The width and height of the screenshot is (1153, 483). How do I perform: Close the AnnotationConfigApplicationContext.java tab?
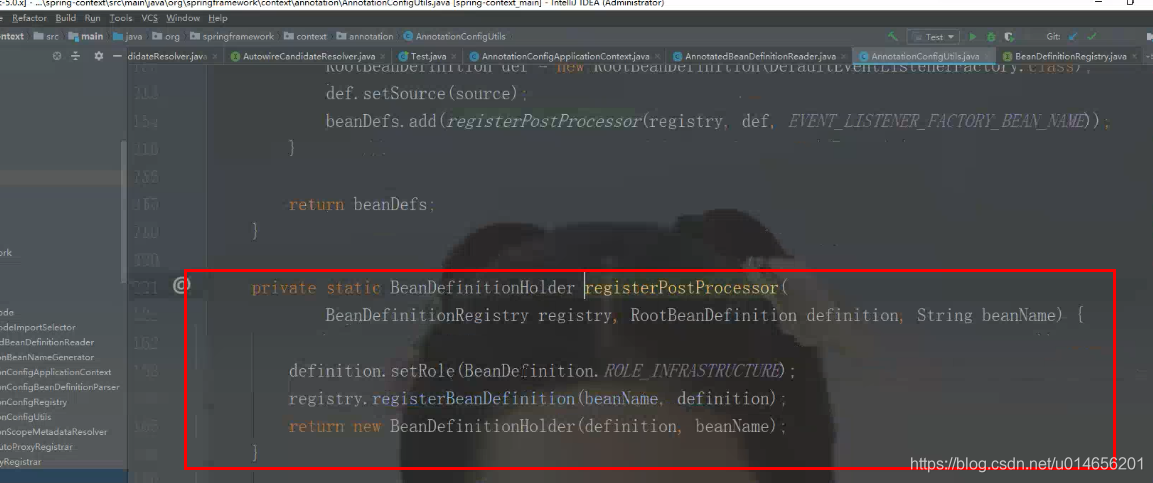tap(659, 56)
